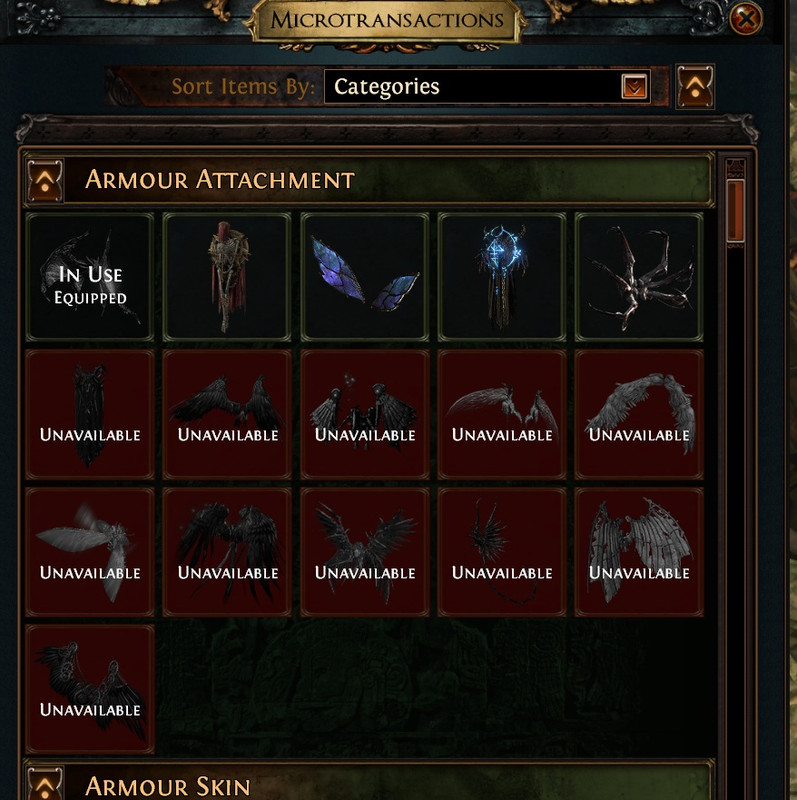Select the unavailable tattered bat wings item
This screenshot has height=800, width=797.
click(x=639, y=552)
